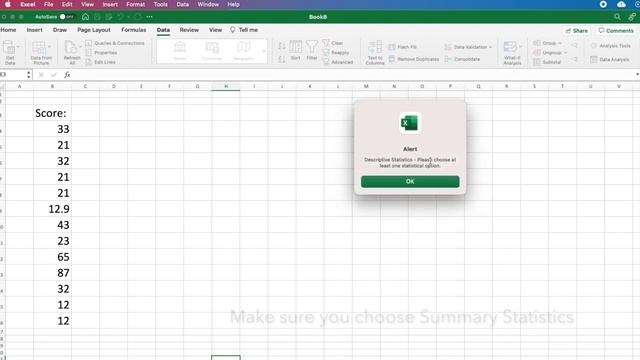Click the Home house icon in title bar
Screen dimensions: 640x360
click(x=85, y=17)
